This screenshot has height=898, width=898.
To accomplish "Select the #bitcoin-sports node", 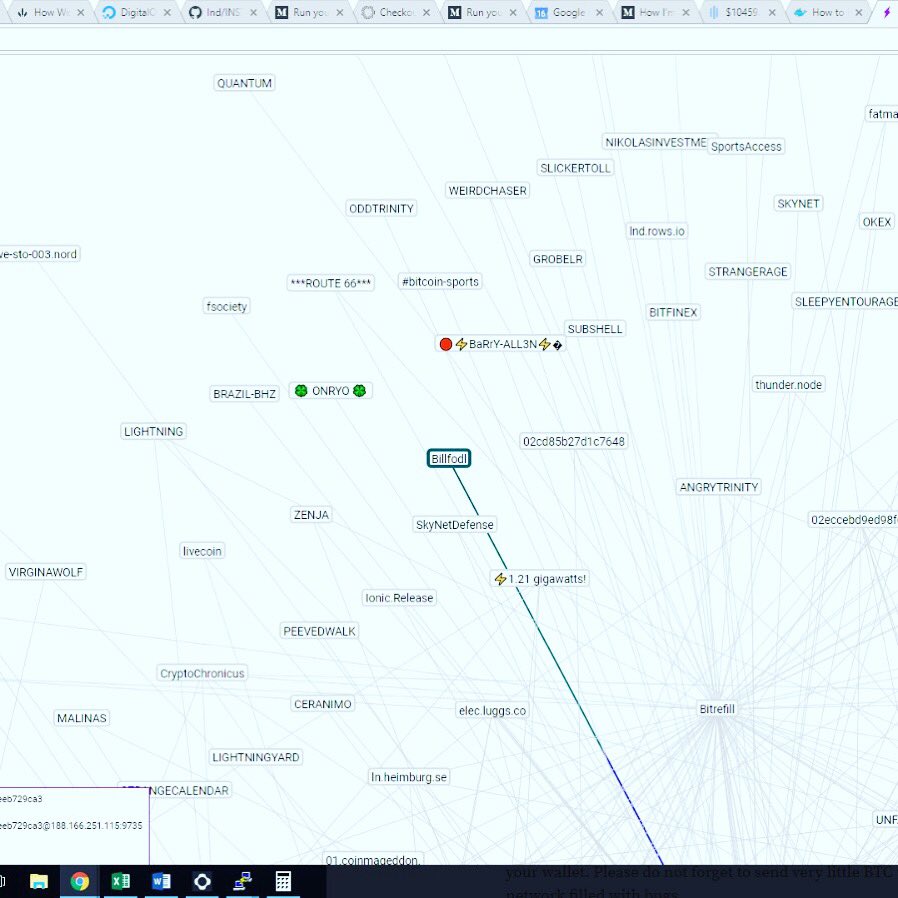I will click(x=440, y=282).
